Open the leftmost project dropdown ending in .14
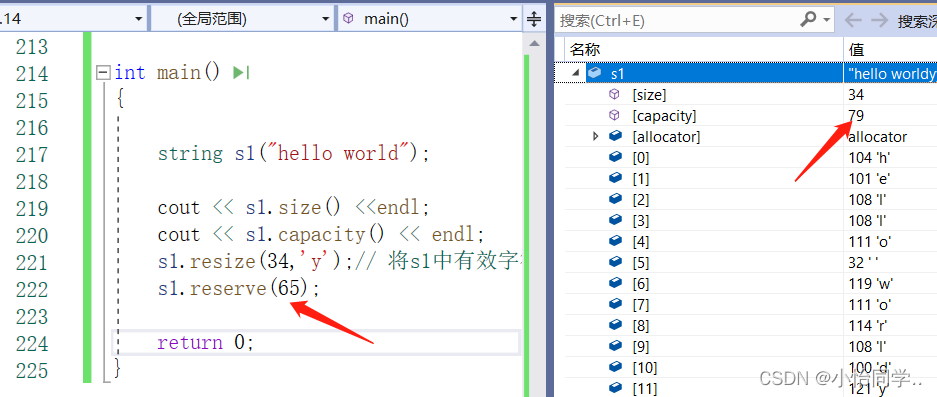937x397 pixels. tap(73, 19)
